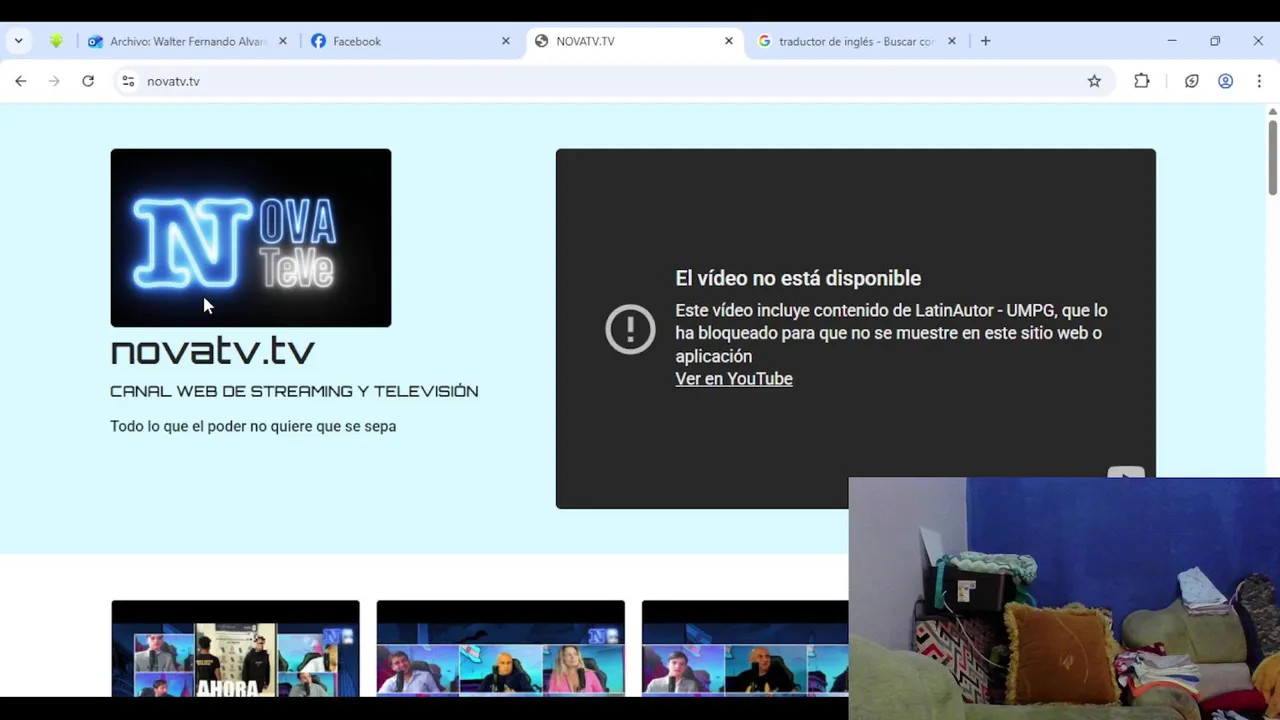
Task: Click the scrollbar up arrow
Action: (1273, 111)
